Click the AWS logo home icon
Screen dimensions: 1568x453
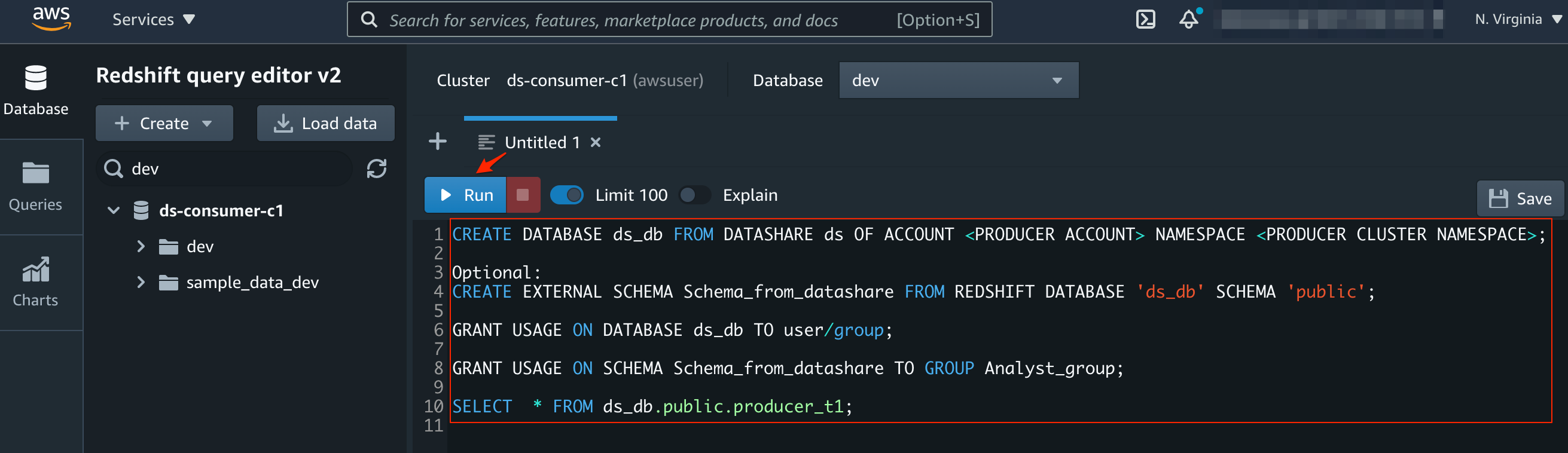coord(52,19)
